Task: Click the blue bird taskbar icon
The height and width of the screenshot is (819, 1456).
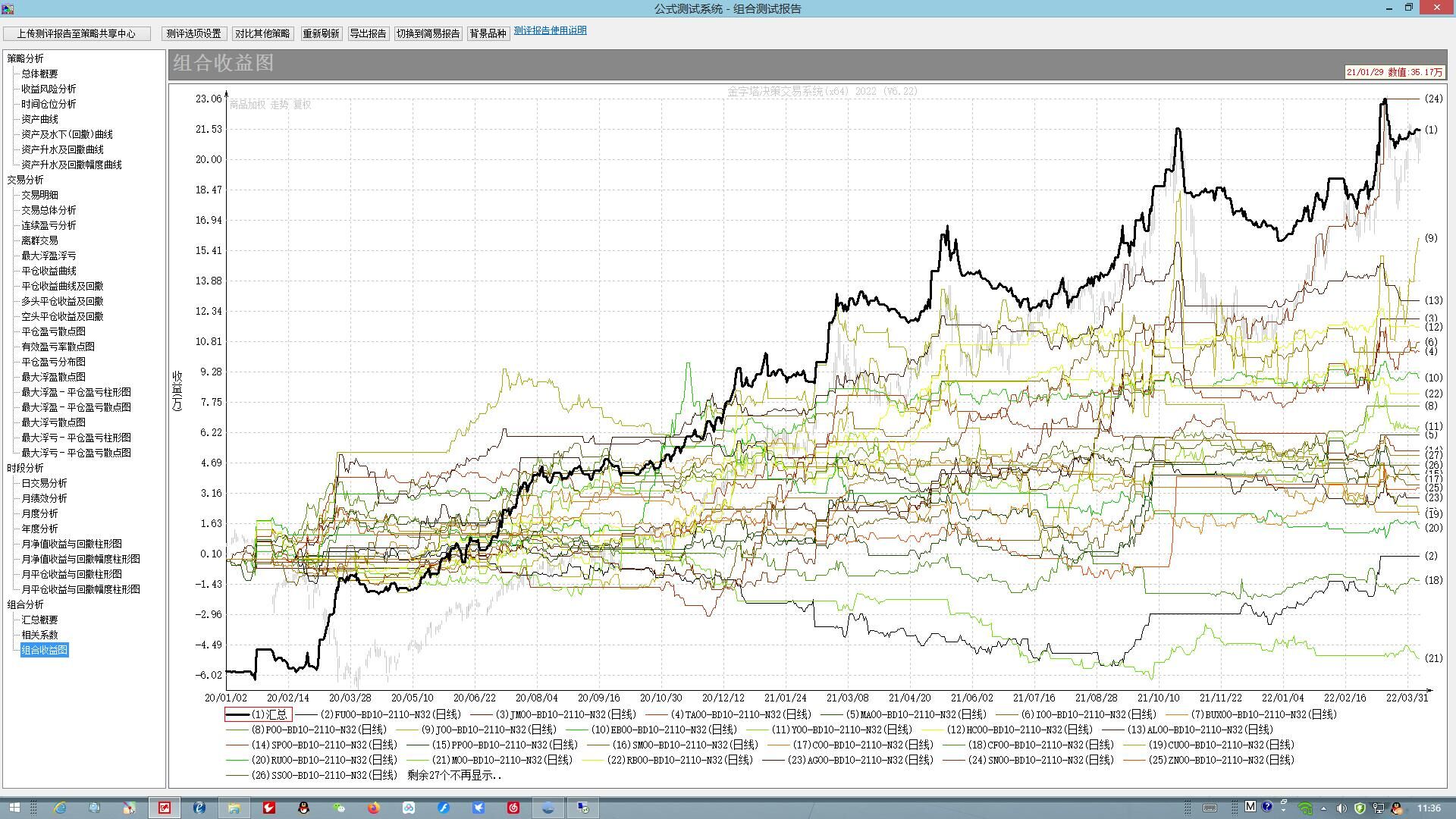Action: tap(479, 808)
